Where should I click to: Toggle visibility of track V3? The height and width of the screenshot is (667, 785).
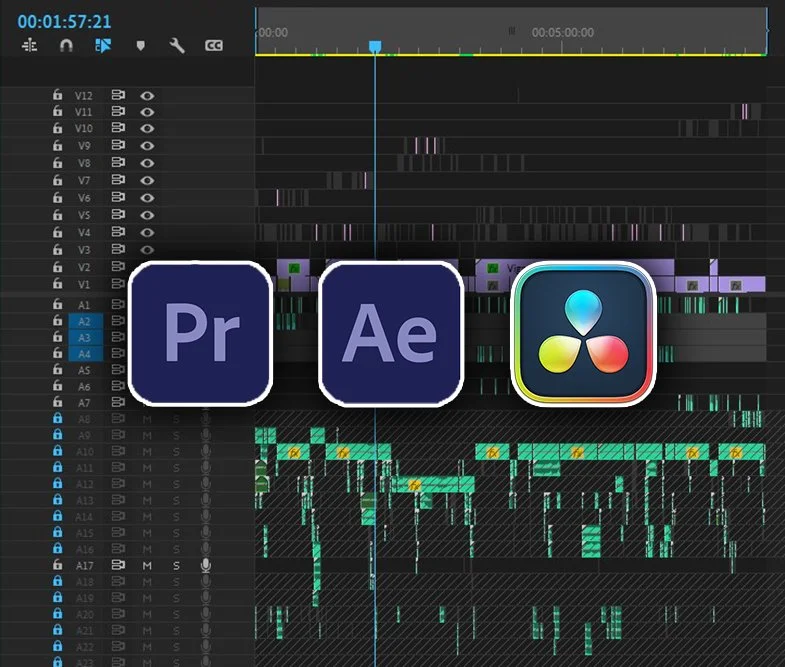(147, 249)
